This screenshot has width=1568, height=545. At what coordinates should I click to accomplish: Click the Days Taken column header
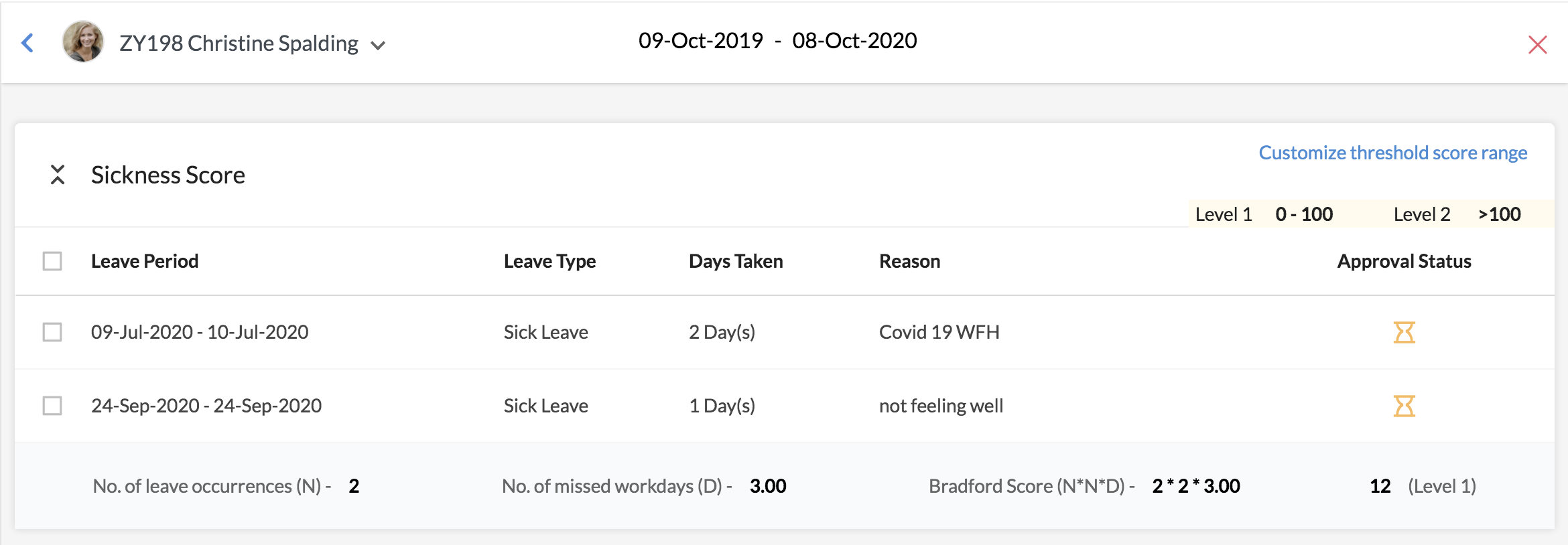click(736, 261)
